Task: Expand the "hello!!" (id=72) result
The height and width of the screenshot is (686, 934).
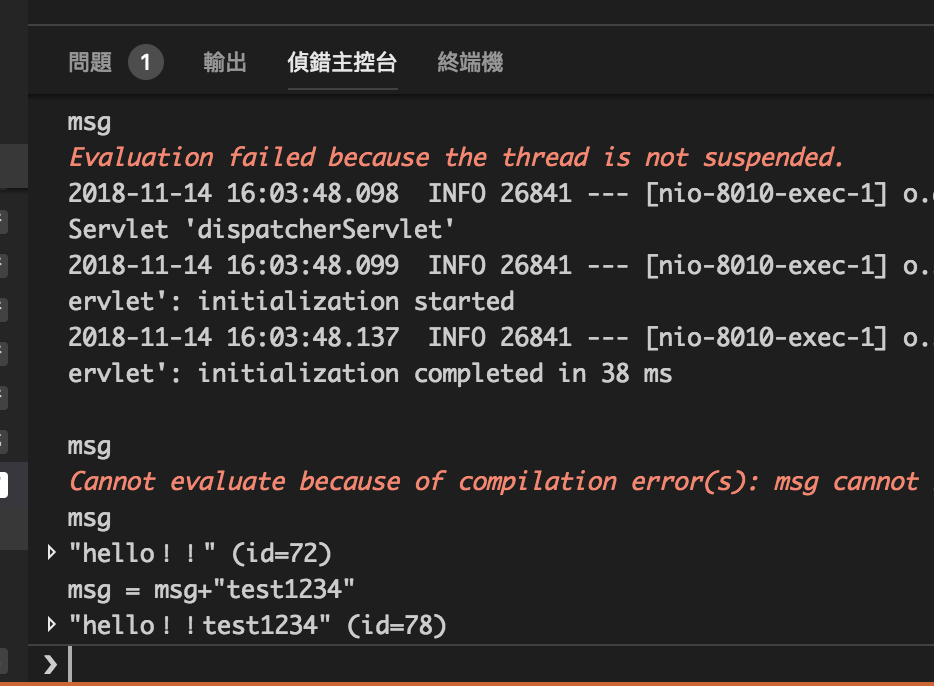Action: click(52, 553)
